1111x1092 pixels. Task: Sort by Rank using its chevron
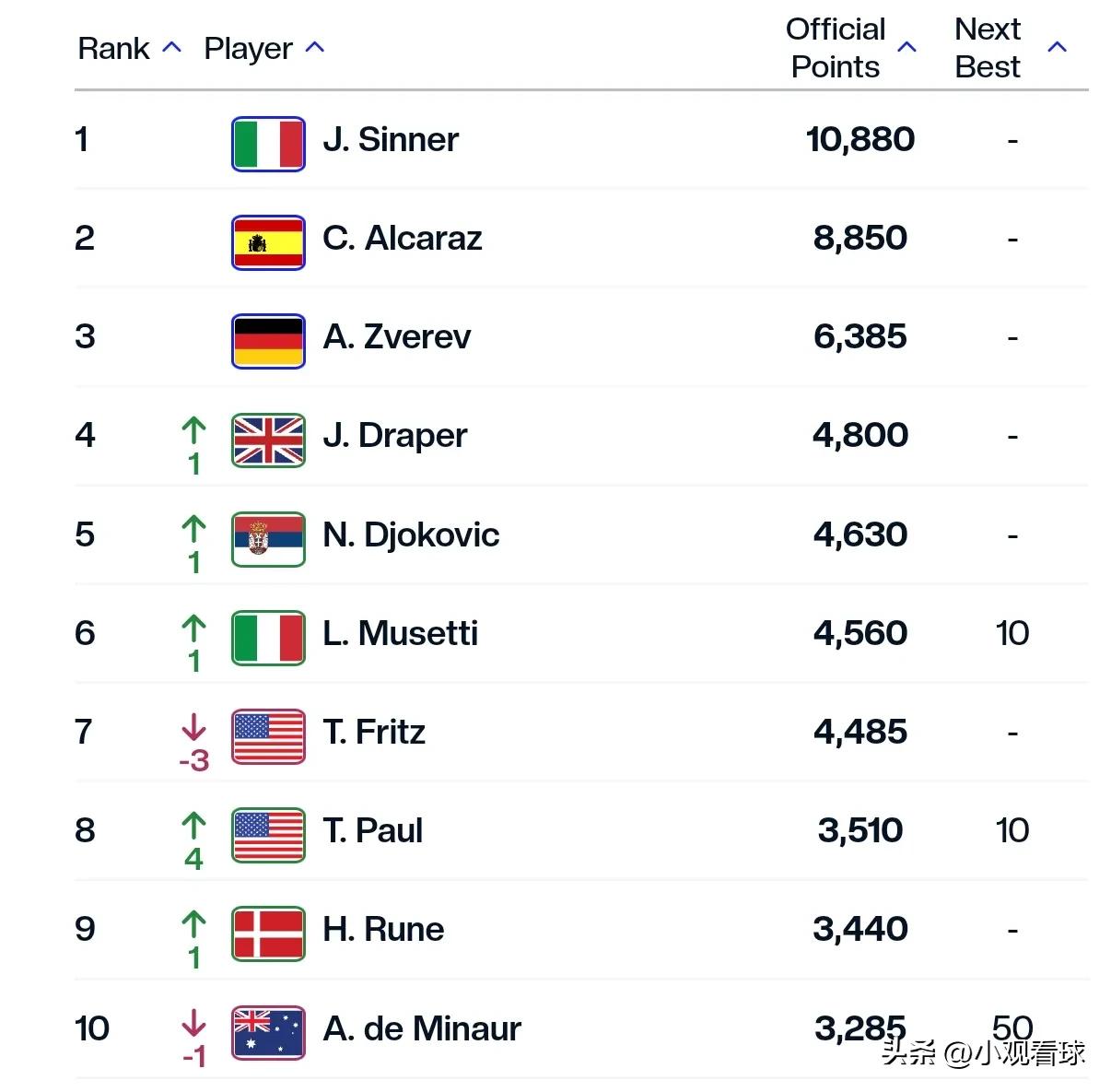171,48
